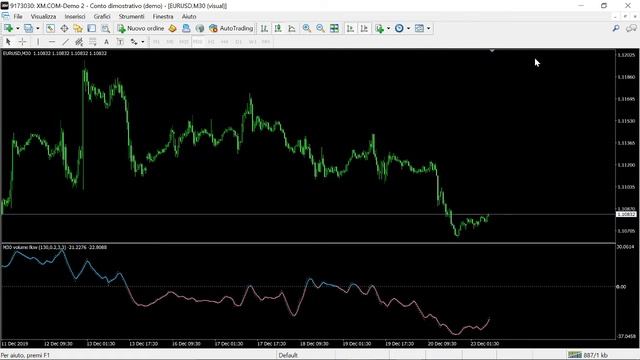This screenshot has height=360, width=640.
Task: Select the vertical line drawing tool
Action: (38, 42)
